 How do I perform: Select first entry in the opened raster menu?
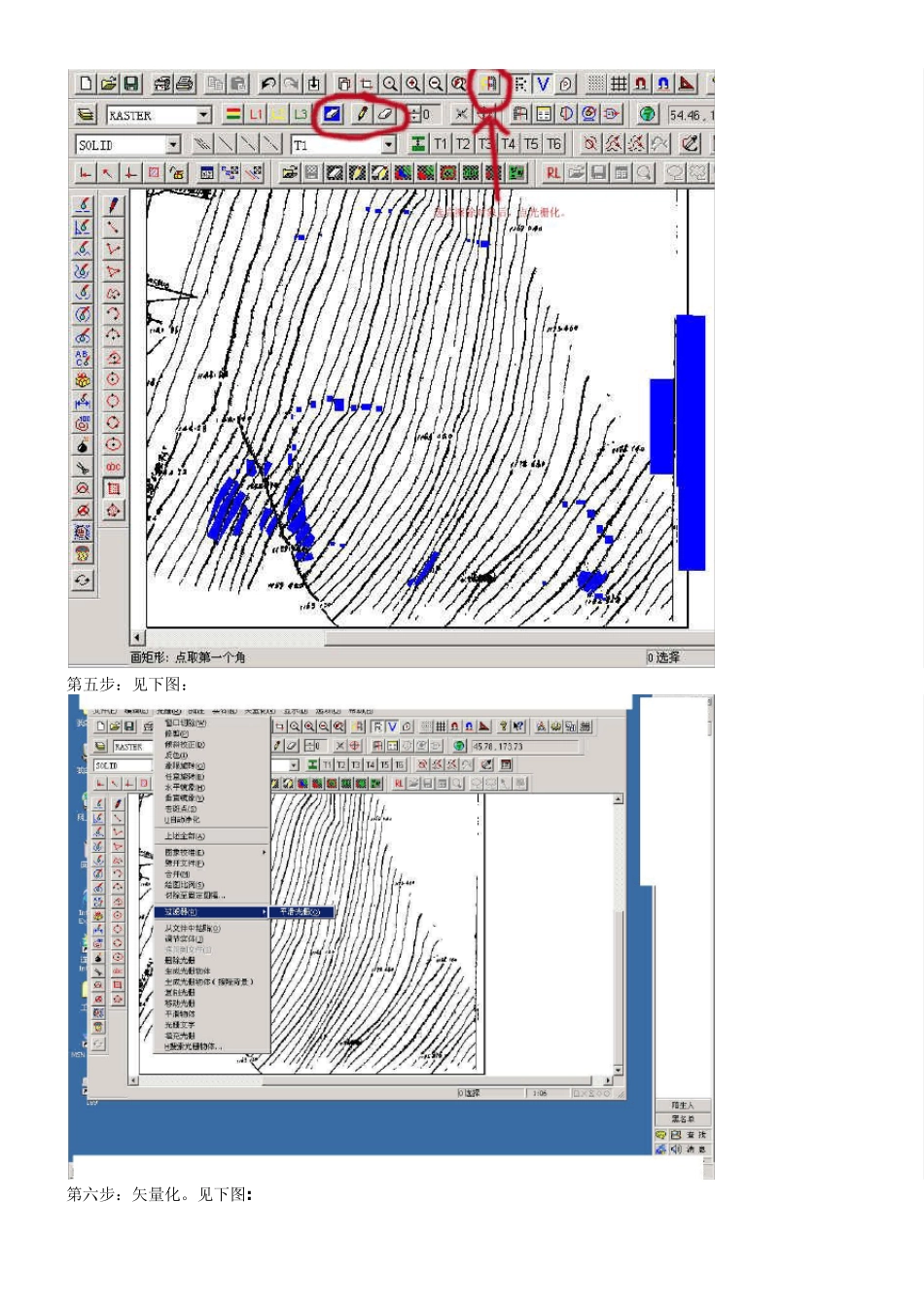coord(186,723)
